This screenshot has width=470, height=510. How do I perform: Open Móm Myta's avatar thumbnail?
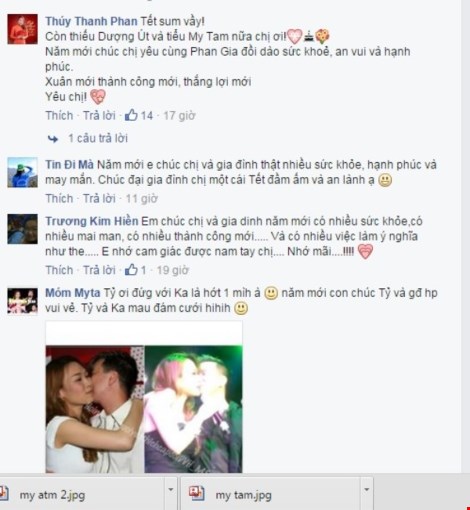click(x=22, y=301)
